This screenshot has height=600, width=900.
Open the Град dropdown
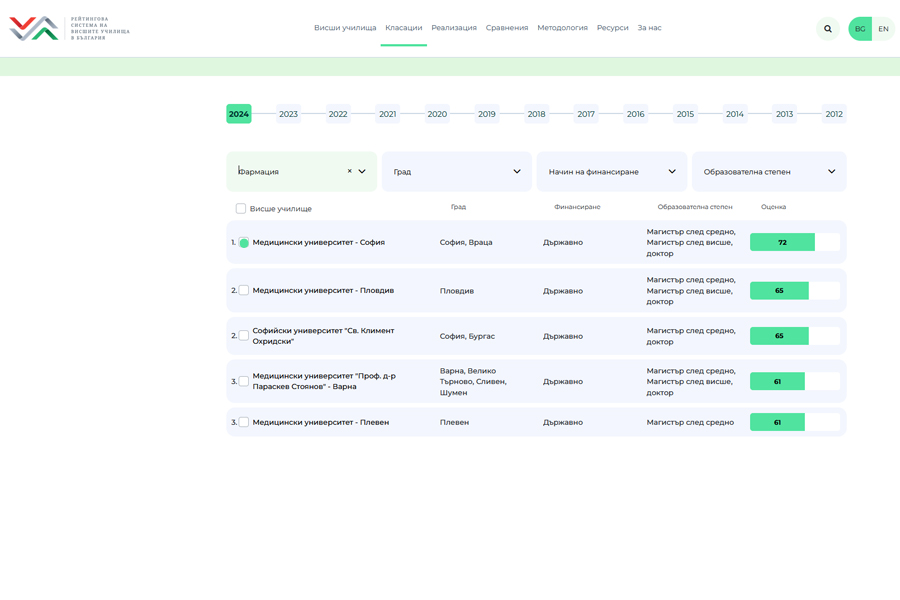457,172
